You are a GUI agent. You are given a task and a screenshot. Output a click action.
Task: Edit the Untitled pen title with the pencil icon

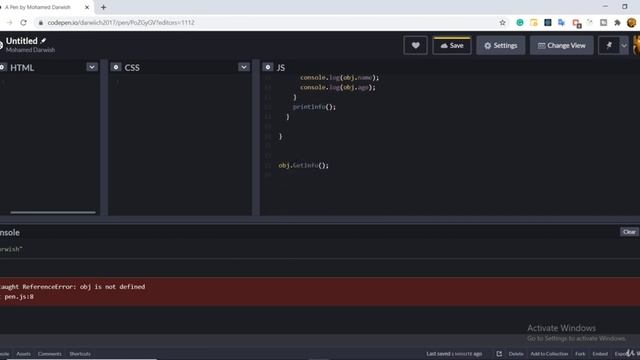coord(43,41)
